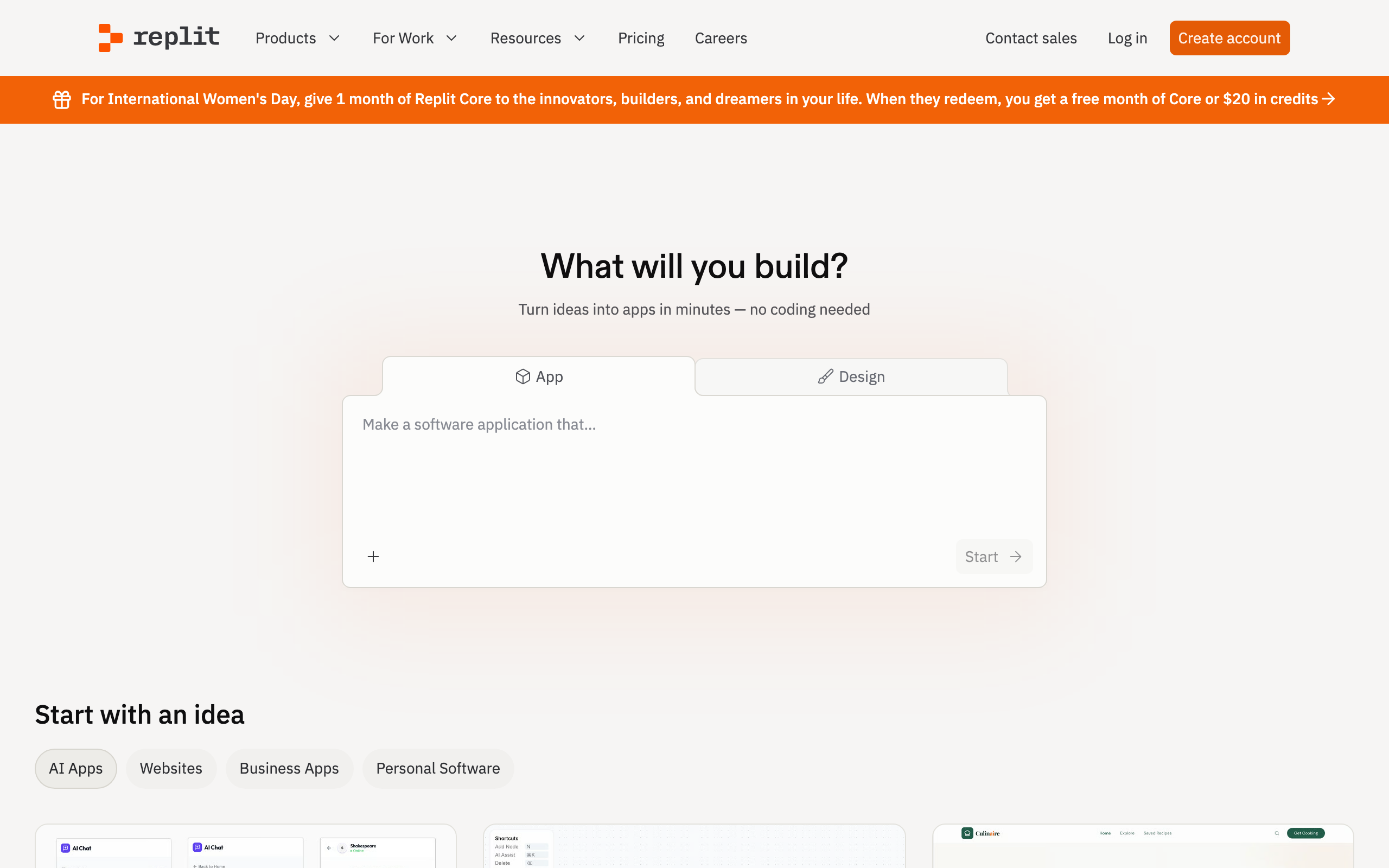Click the Replit logo icon
Image resolution: width=1389 pixels, height=868 pixels.
point(111,38)
